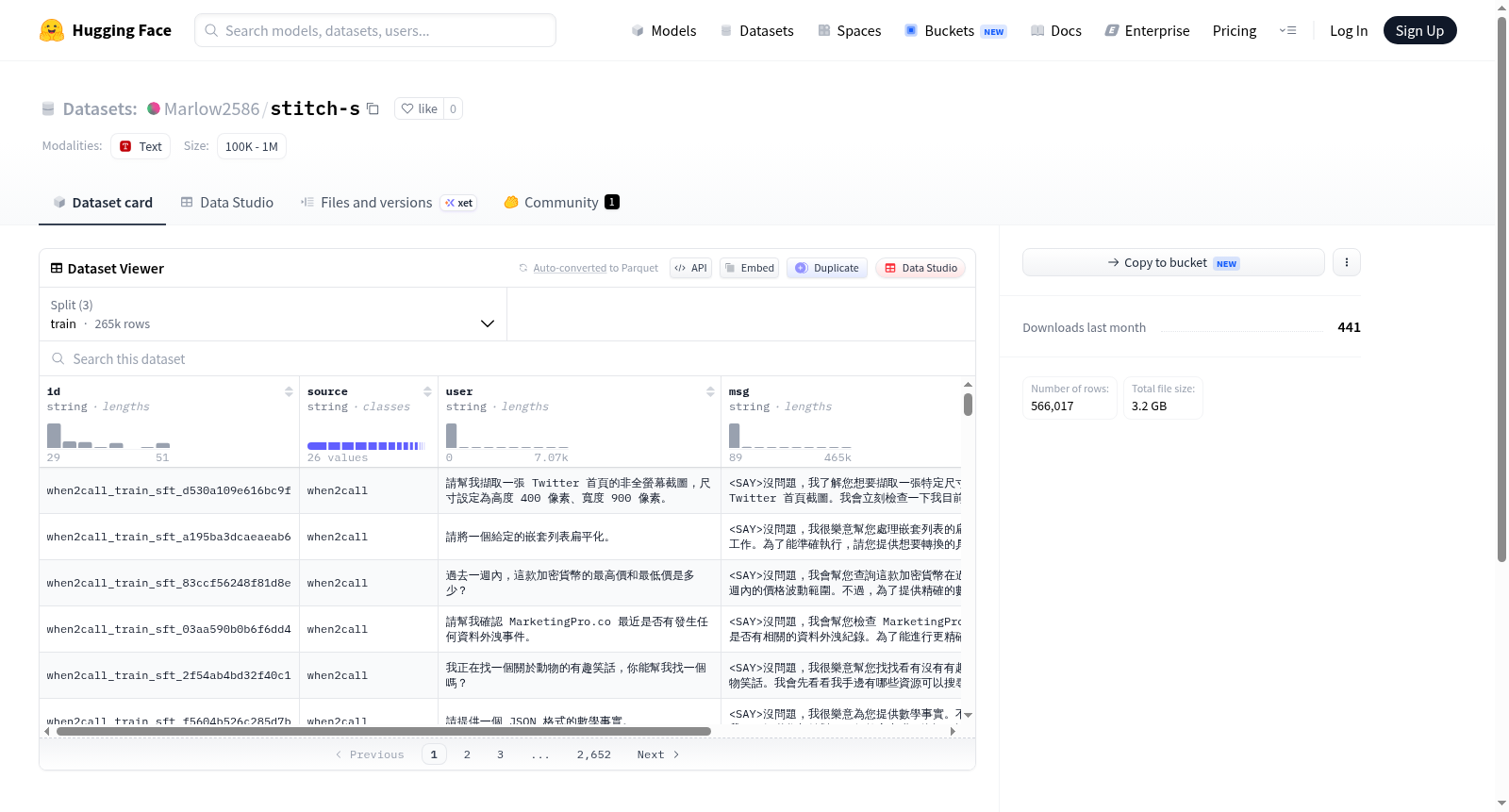The height and width of the screenshot is (812, 1509).
Task: Click the Embed button
Action: 749,268
